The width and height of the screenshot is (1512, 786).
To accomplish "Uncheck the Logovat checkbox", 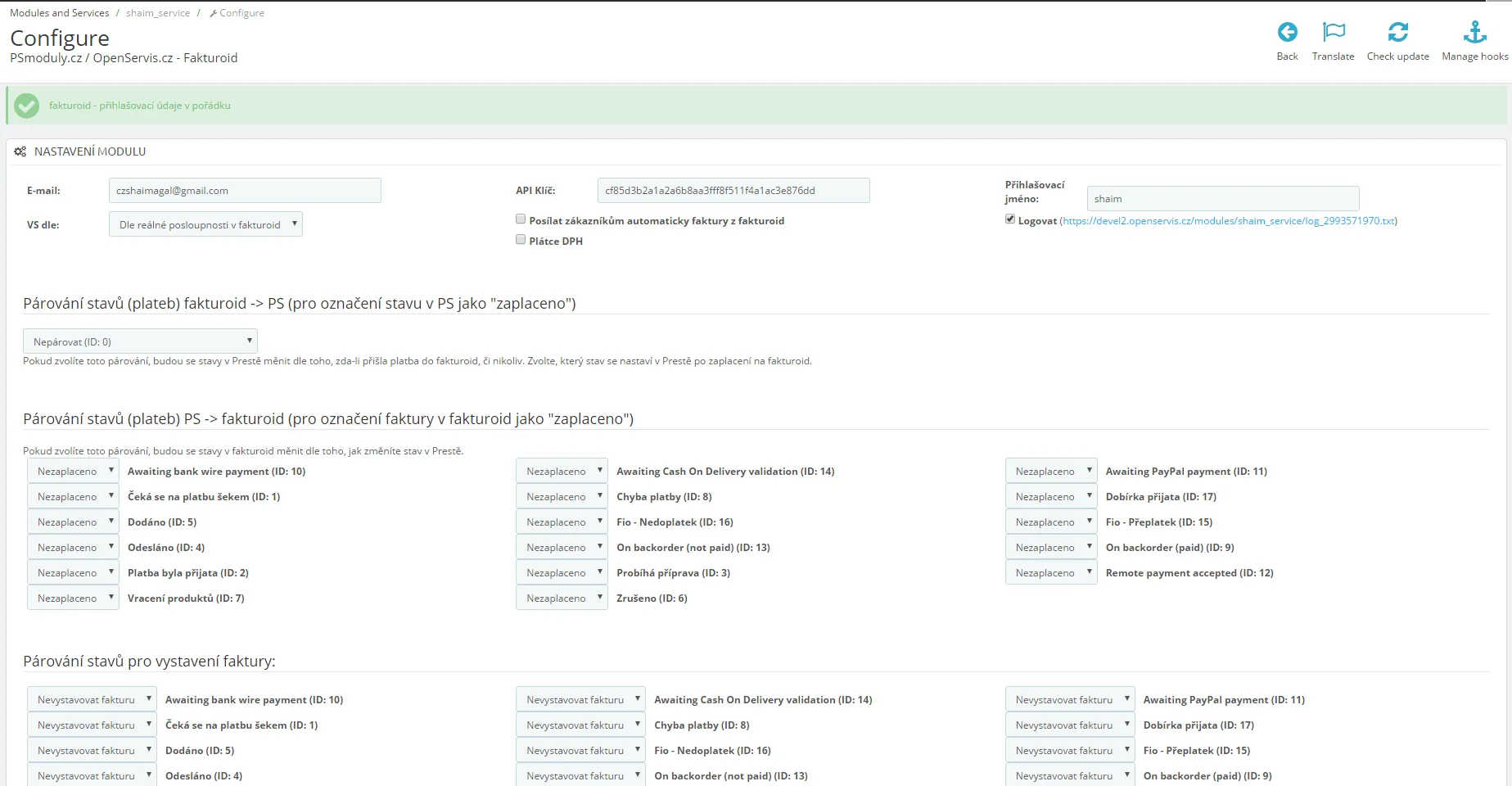I will pyautogui.click(x=1010, y=219).
